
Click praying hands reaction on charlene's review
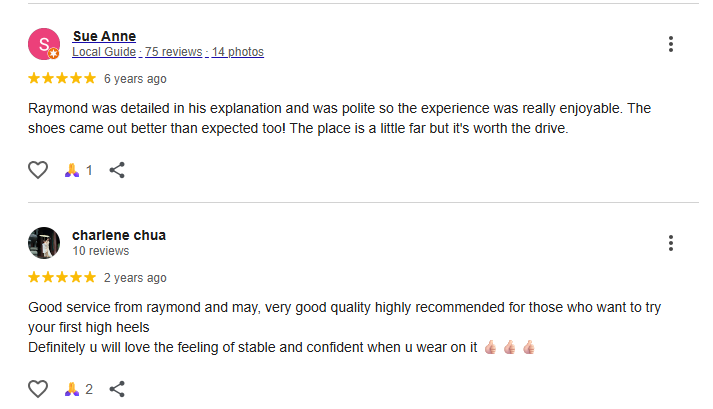(x=72, y=389)
